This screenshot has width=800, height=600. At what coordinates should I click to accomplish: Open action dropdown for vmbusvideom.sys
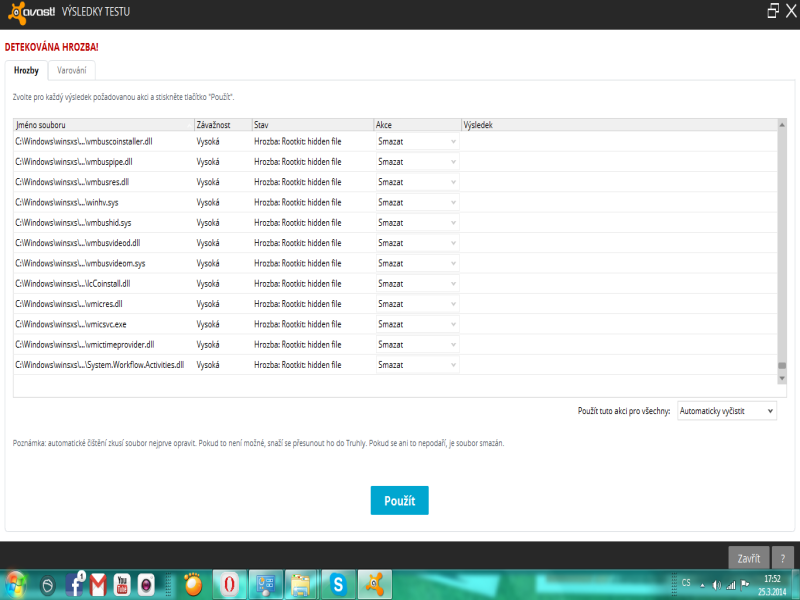point(417,263)
